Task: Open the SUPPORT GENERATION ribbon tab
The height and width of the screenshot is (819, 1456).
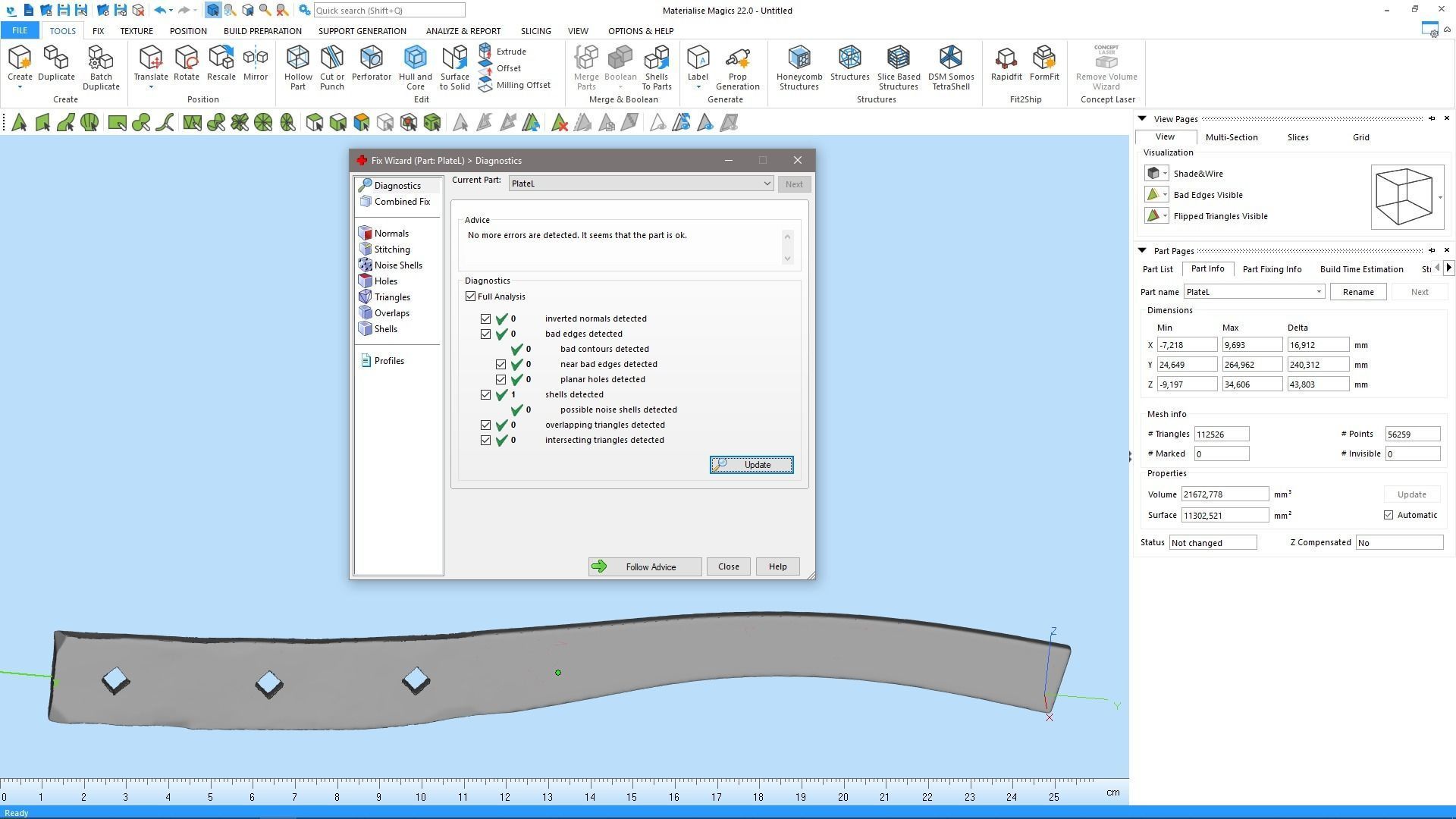Action: (x=362, y=31)
